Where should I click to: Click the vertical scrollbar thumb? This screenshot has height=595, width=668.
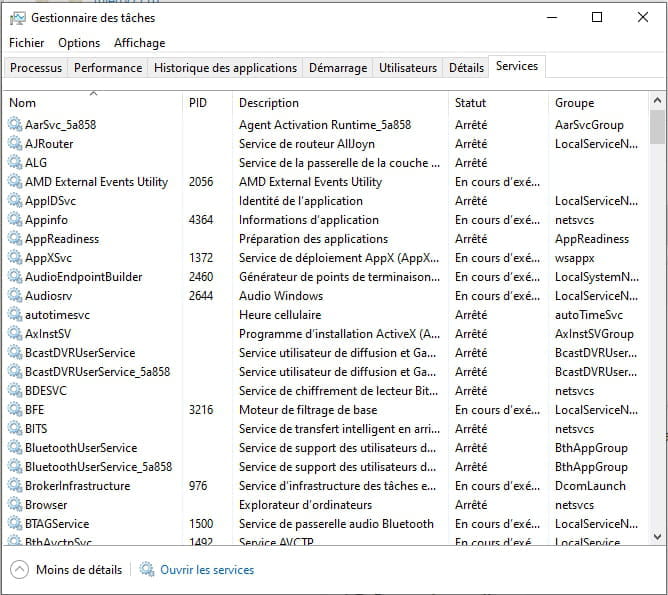tap(657, 126)
